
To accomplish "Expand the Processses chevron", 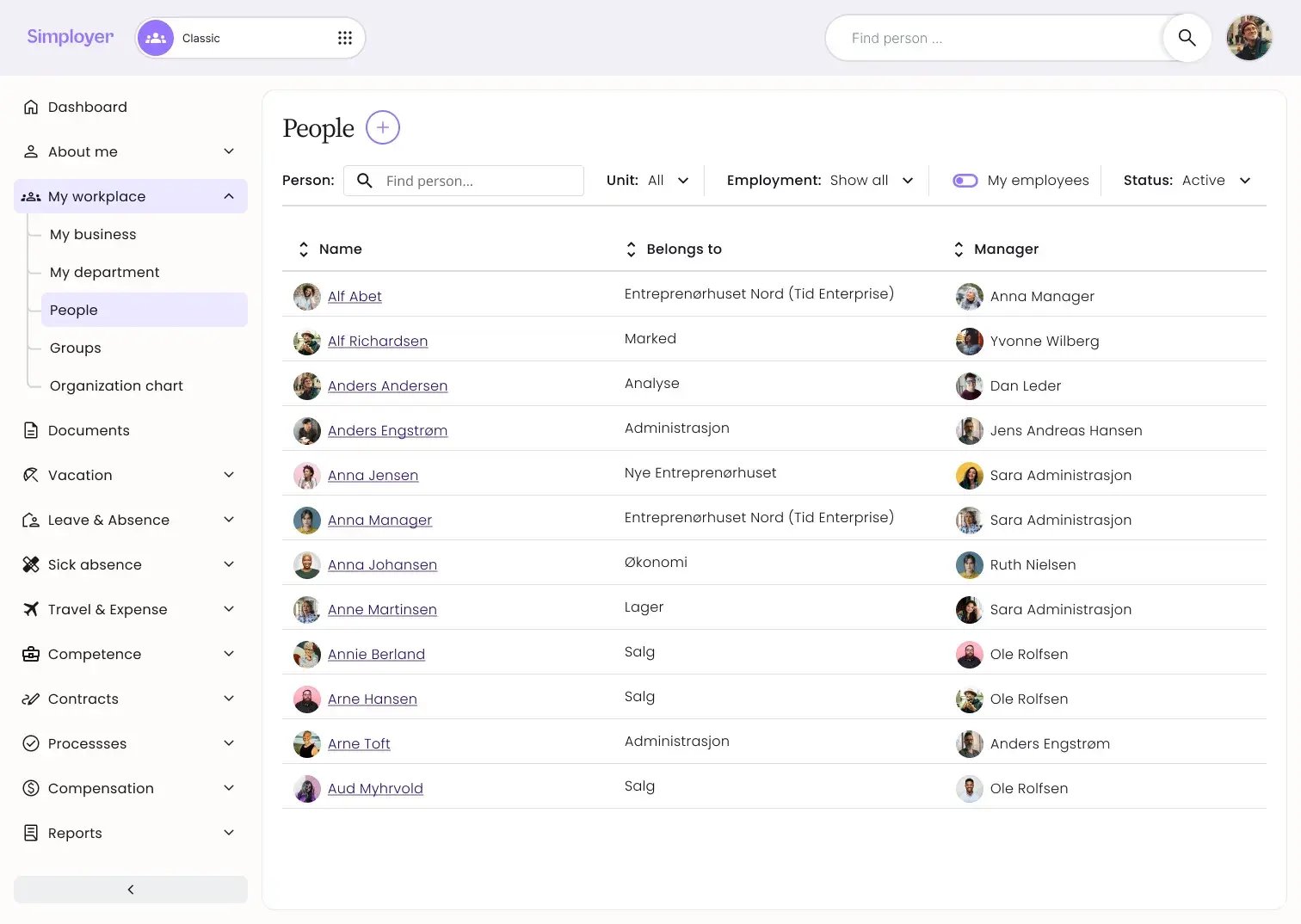I will 229,743.
